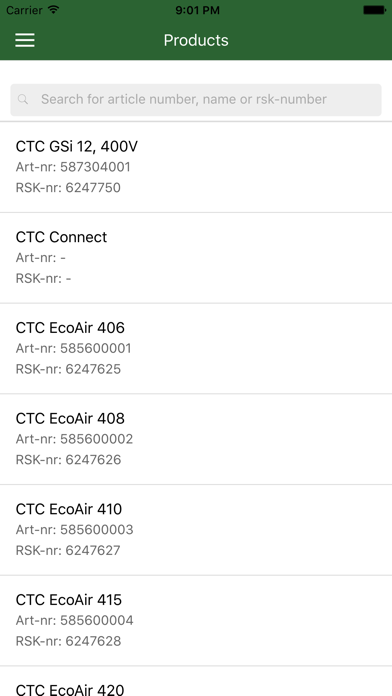
Task: Select the CTC Connect product
Action: pos(196,258)
